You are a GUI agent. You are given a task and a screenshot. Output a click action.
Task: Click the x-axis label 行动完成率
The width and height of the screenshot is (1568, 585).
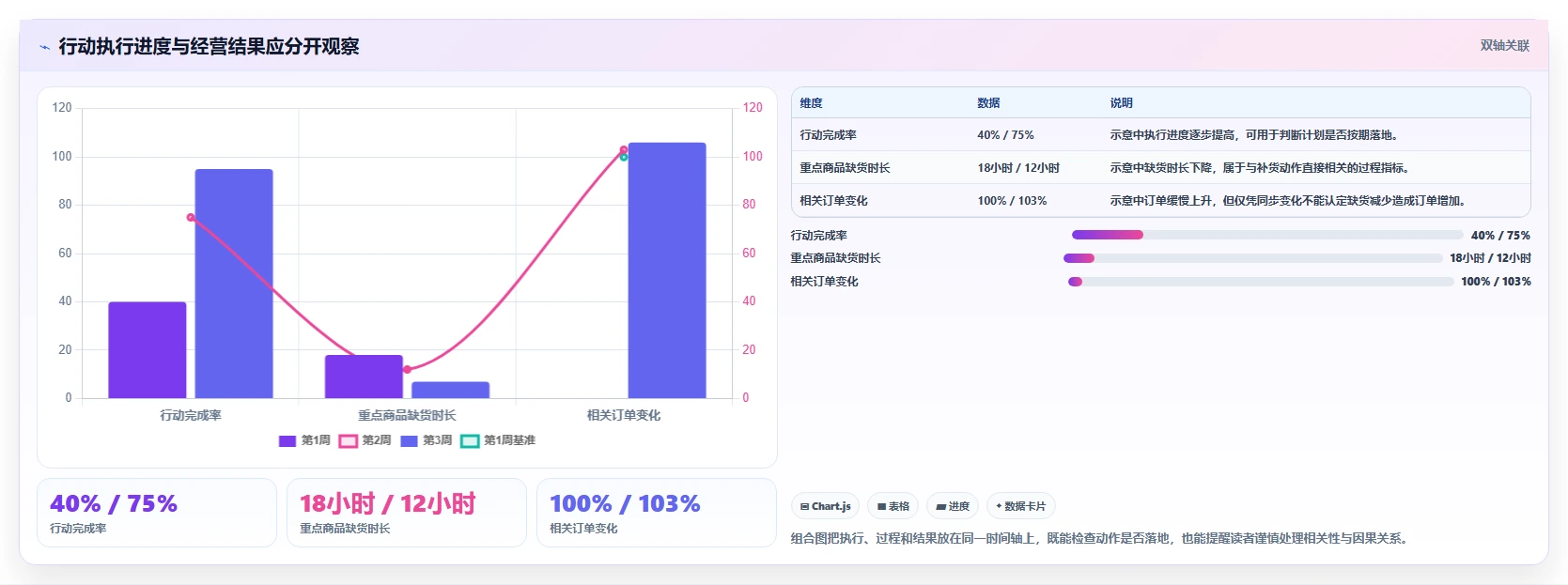pos(191,415)
